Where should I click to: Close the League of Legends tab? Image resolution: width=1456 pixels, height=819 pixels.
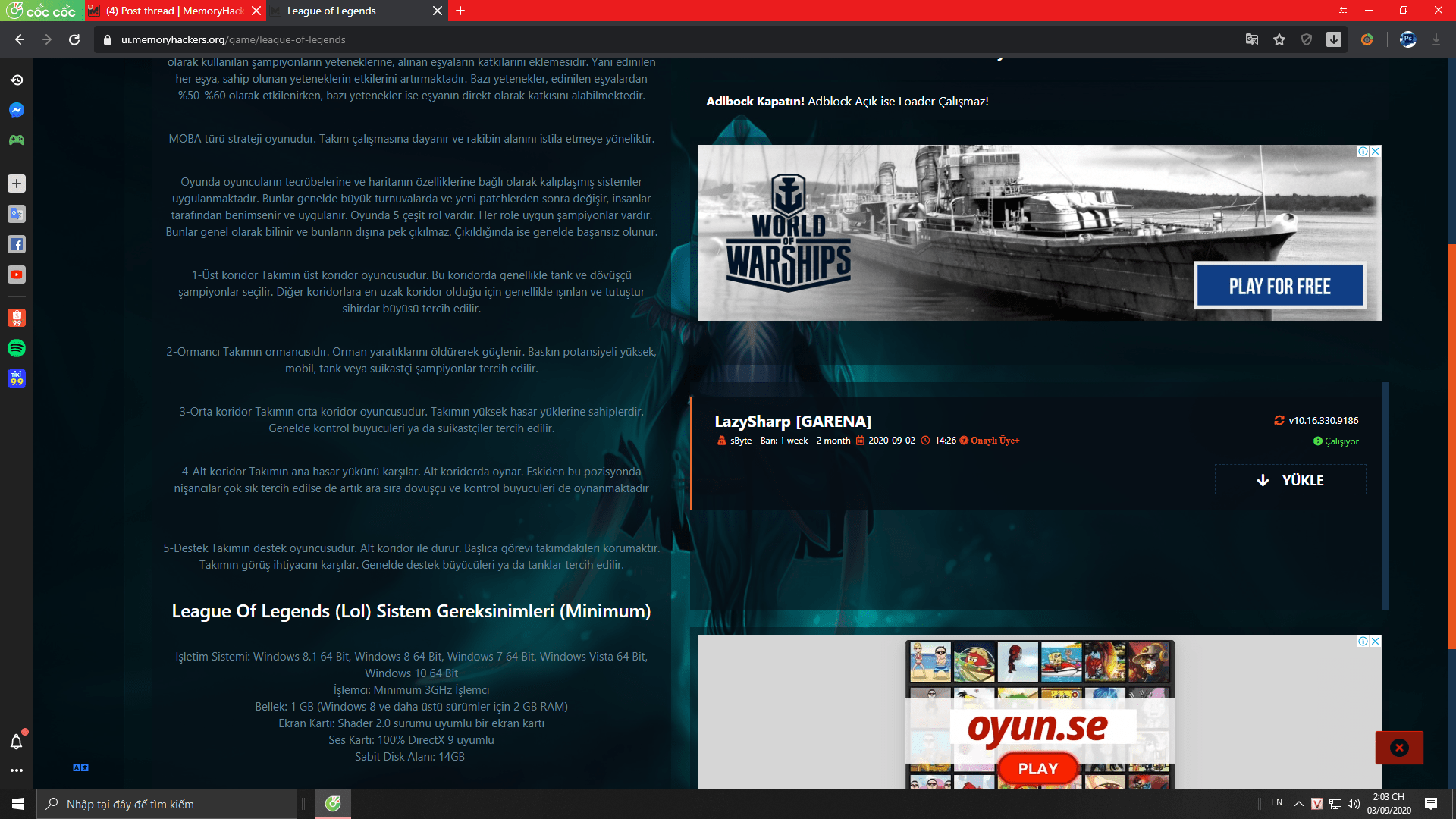[438, 11]
